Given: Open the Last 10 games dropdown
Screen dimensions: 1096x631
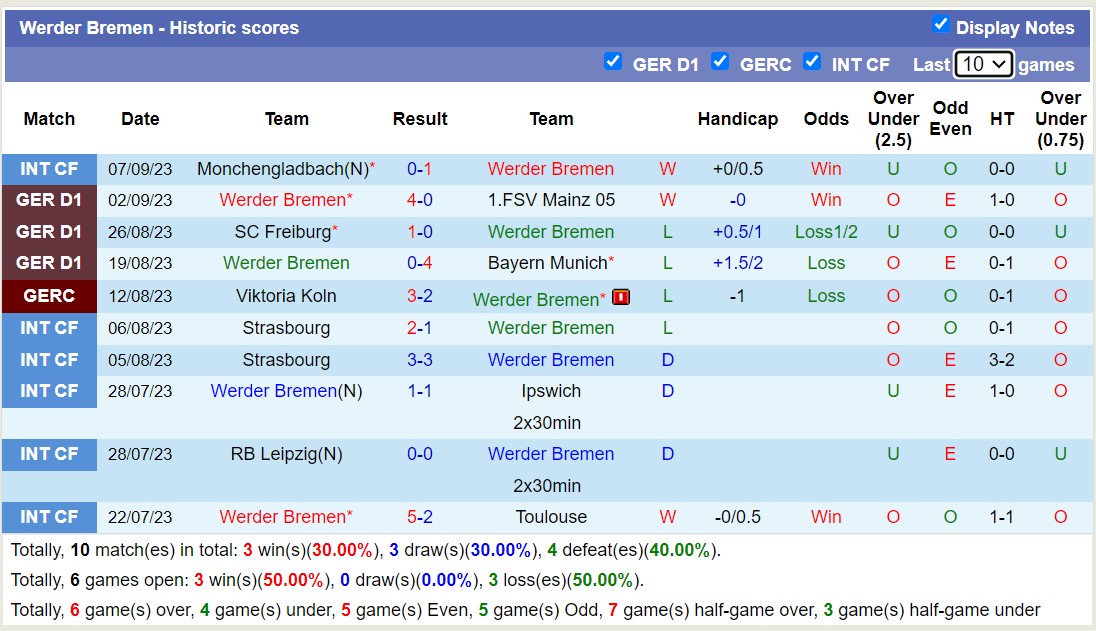Looking at the screenshot, I should [983, 64].
